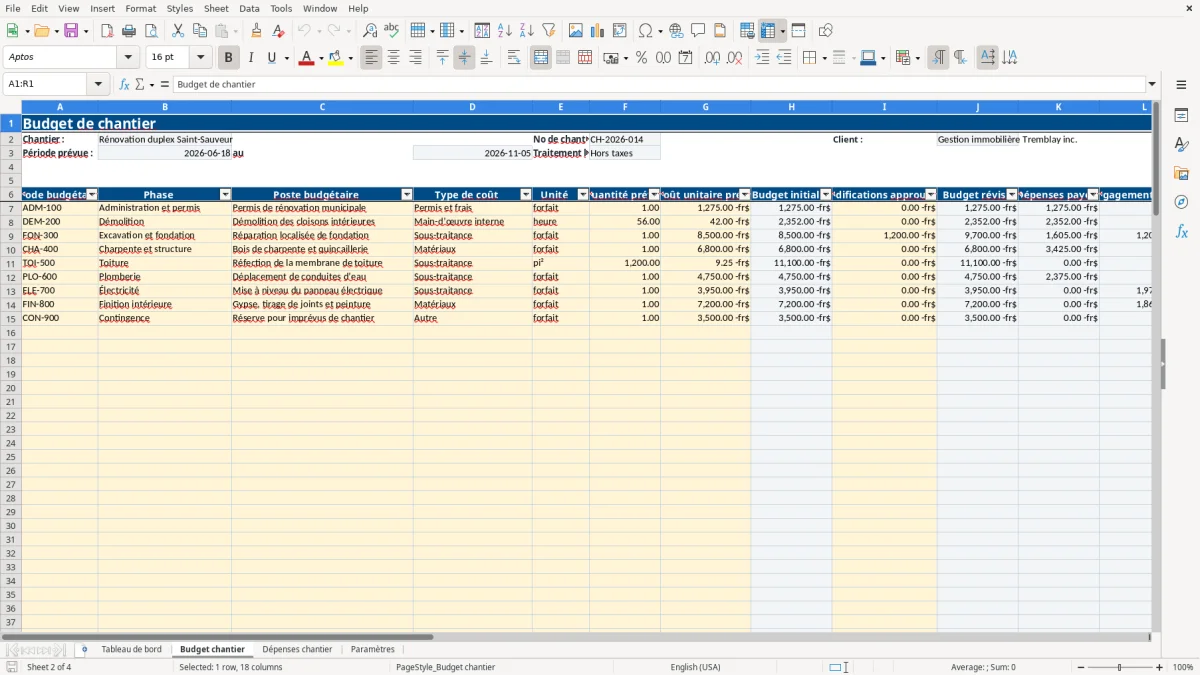The height and width of the screenshot is (675, 1200).
Task: Click the Spelling check icon
Action: [392, 31]
